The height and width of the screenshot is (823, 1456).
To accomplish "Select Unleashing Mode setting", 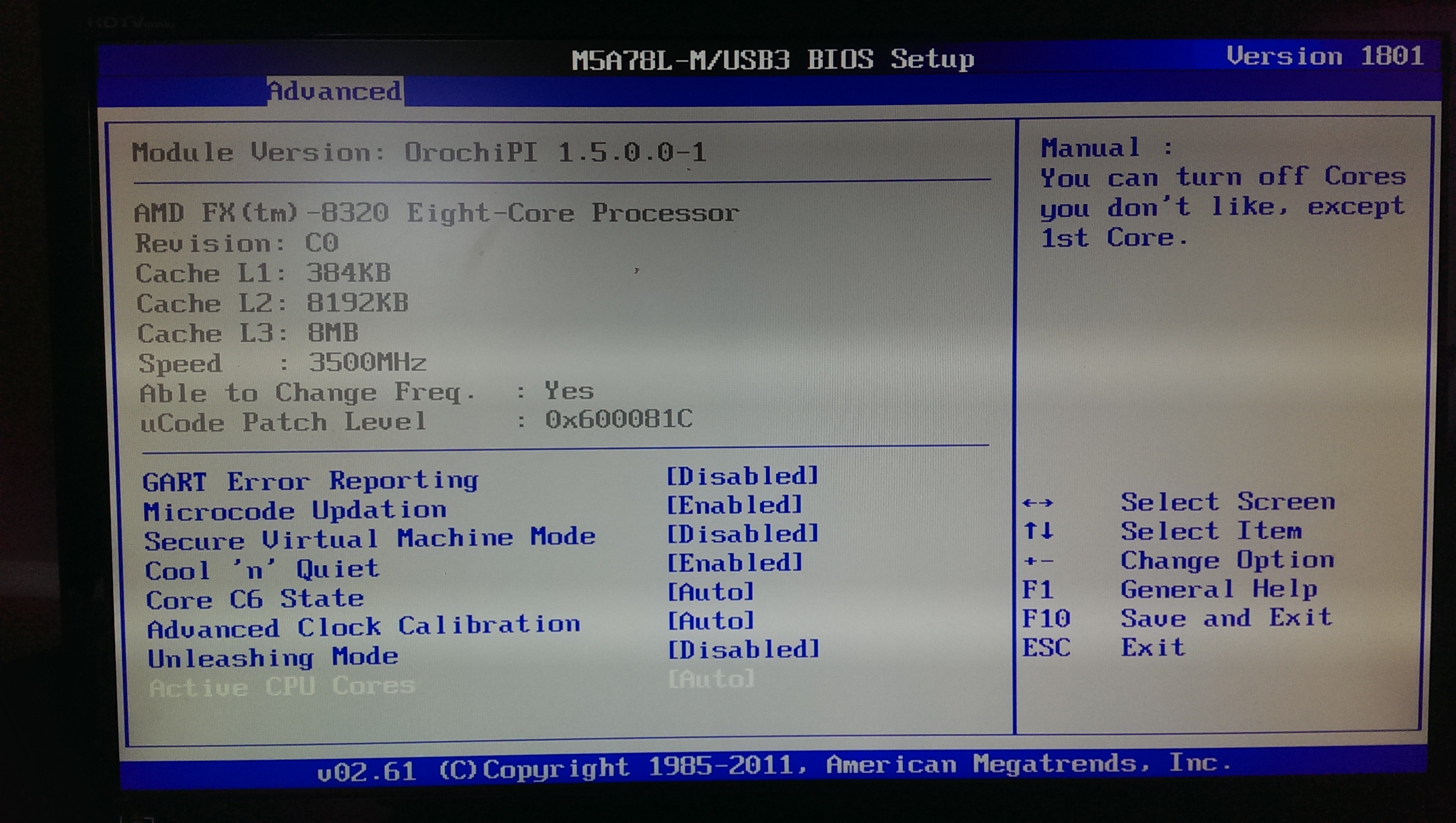I will [272, 658].
